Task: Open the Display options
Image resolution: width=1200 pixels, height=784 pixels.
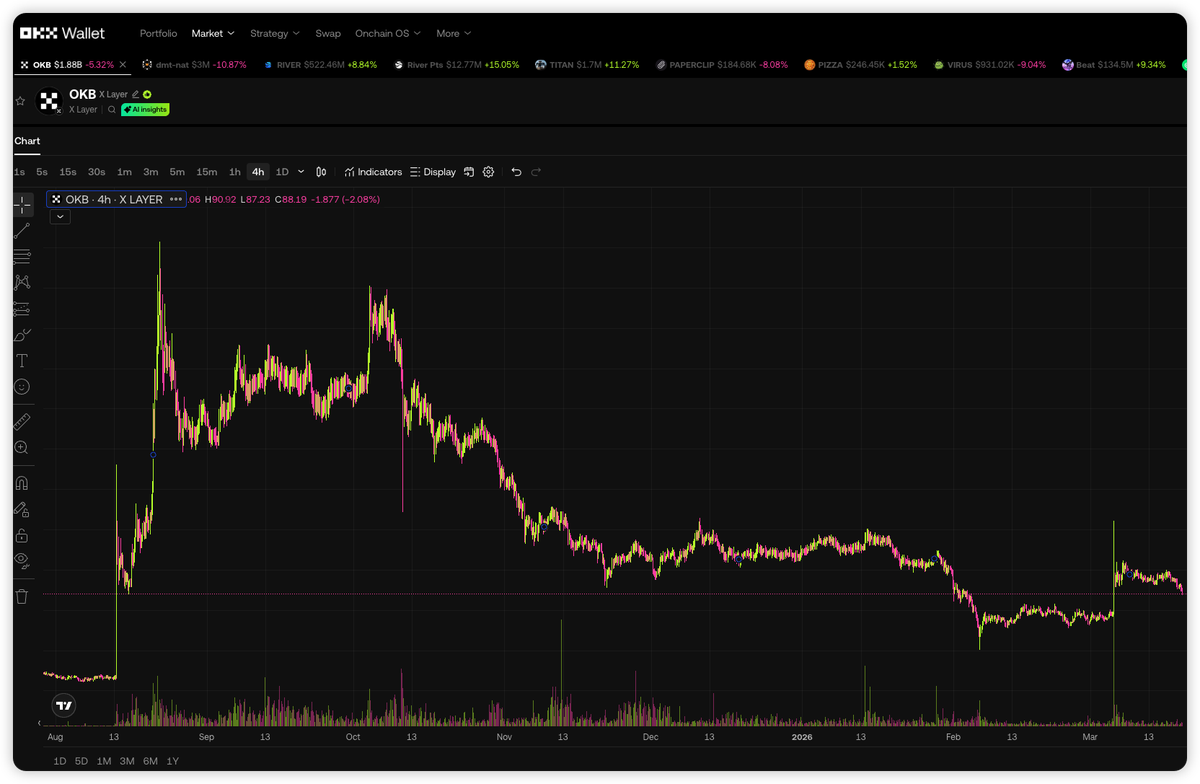Action: [x=433, y=172]
